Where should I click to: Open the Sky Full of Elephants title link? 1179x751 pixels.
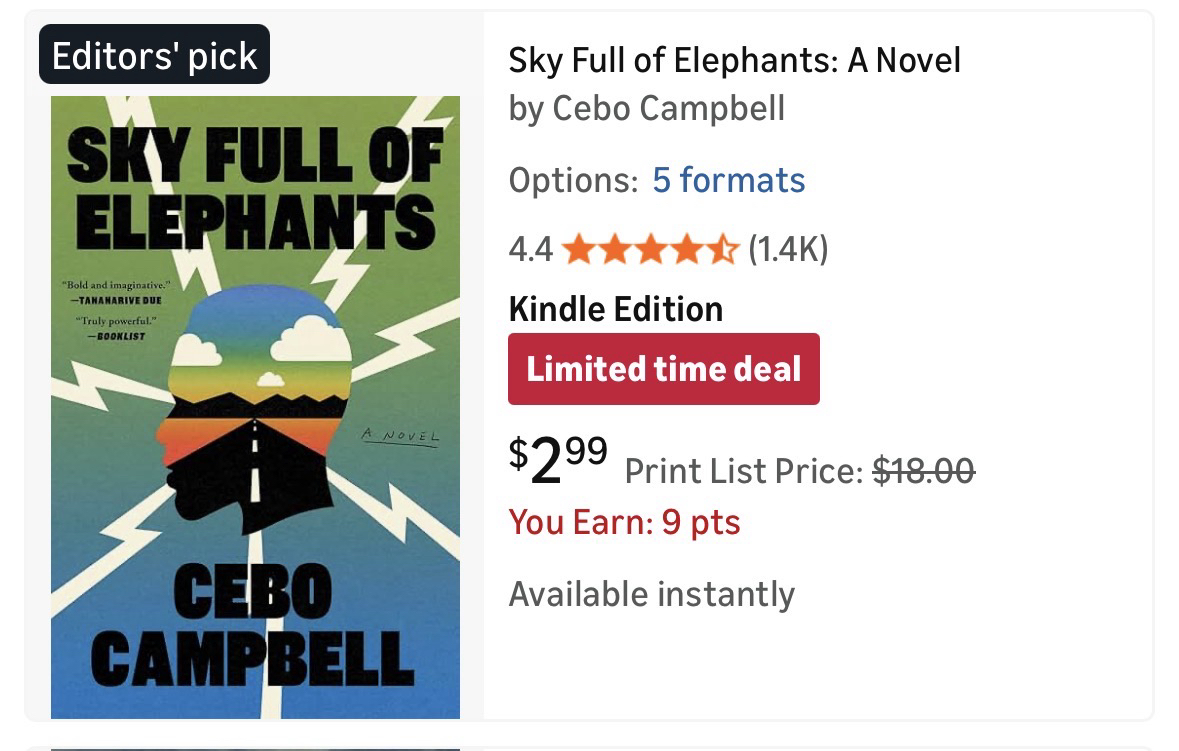pyautogui.click(x=734, y=61)
